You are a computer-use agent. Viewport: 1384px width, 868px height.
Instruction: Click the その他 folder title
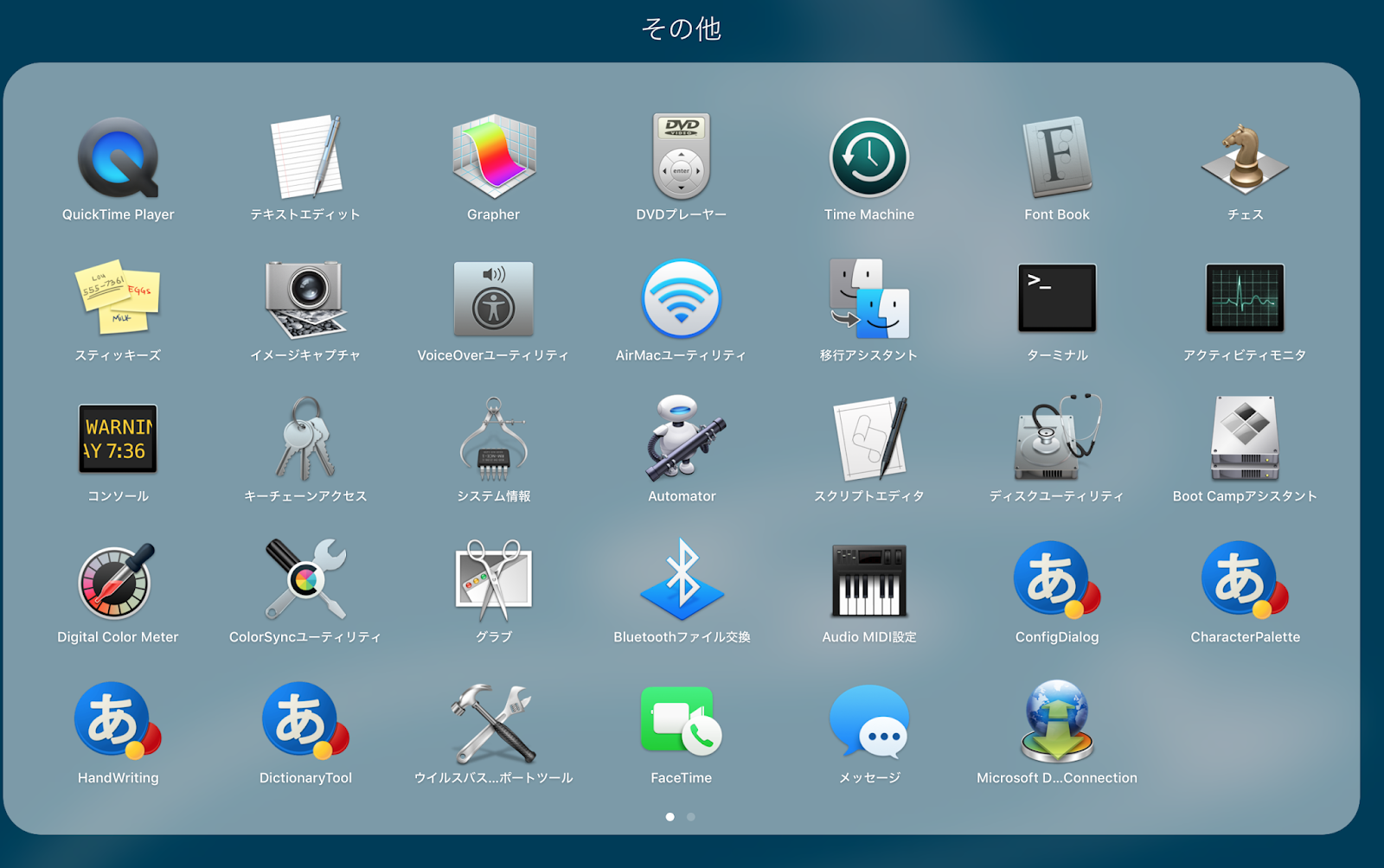(x=682, y=29)
